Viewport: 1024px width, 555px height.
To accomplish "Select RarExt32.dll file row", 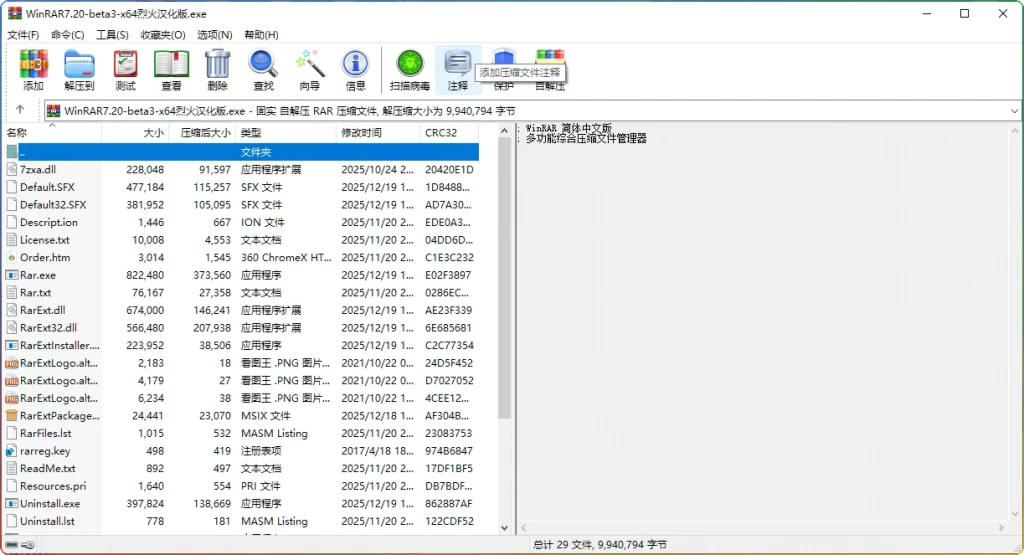I will [x=242, y=328].
